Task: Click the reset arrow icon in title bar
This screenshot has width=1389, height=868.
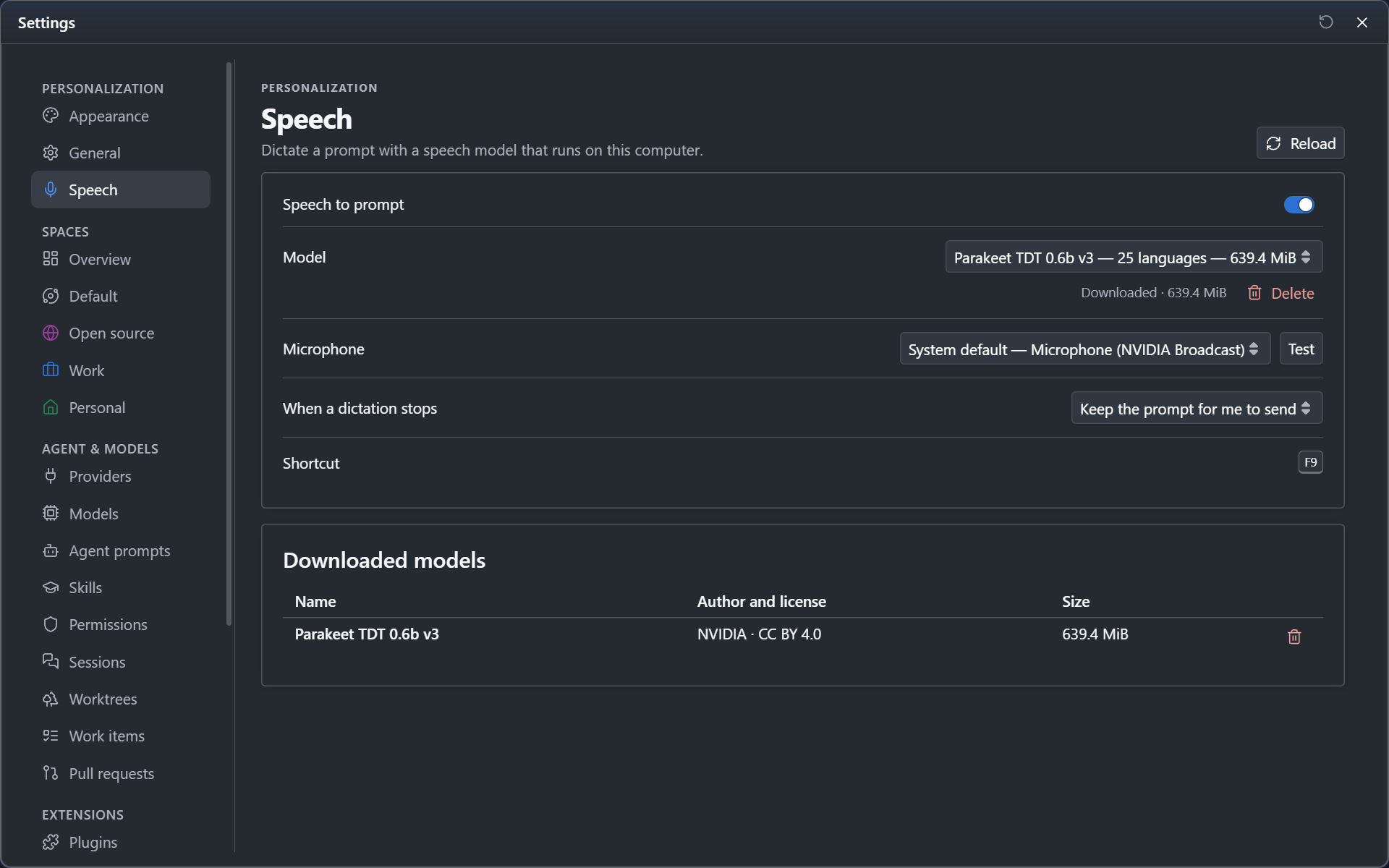Action: tap(1326, 22)
